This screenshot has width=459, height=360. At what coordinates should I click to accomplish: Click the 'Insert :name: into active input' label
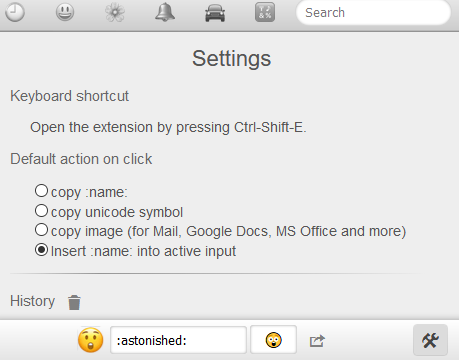coord(143,251)
